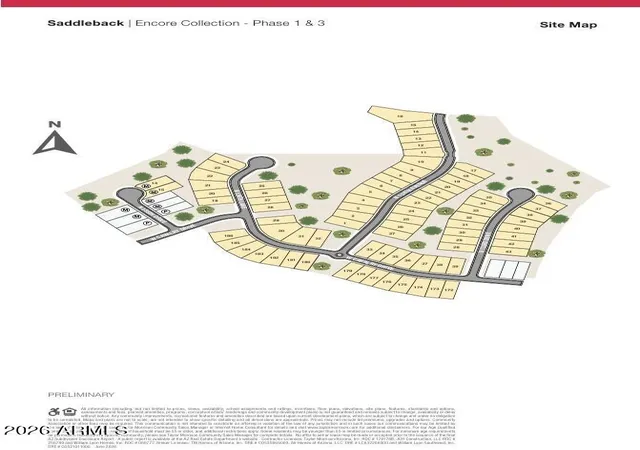The width and height of the screenshot is (640, 450).
Task: Select lot 182 on the site map
Action: click(x=274, y=258)
